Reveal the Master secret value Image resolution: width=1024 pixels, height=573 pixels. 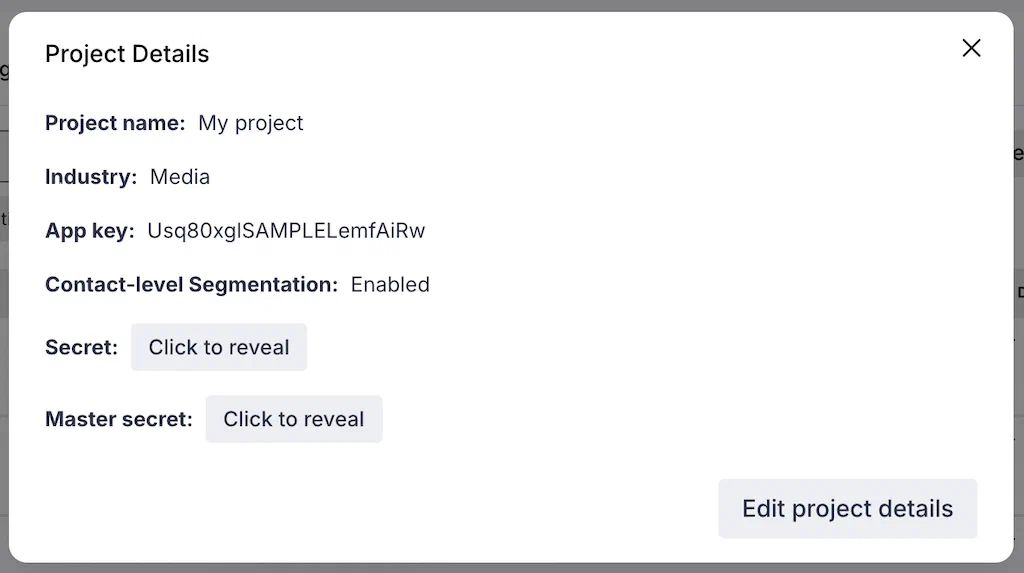click(x=294, y=419)
